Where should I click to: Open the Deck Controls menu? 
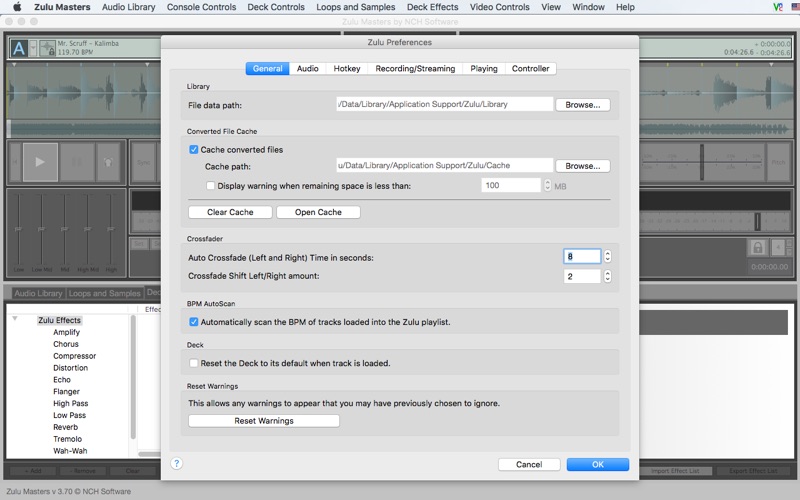276,7
